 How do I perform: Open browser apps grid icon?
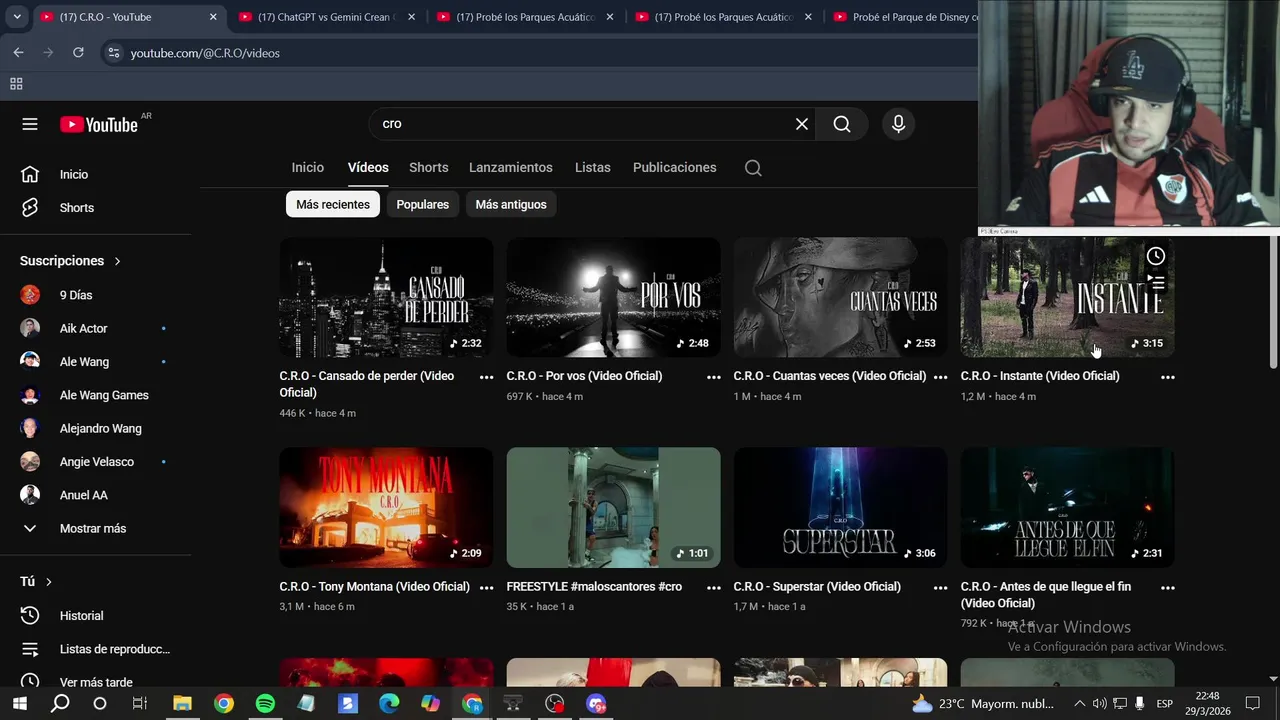(x=16, y=85)
